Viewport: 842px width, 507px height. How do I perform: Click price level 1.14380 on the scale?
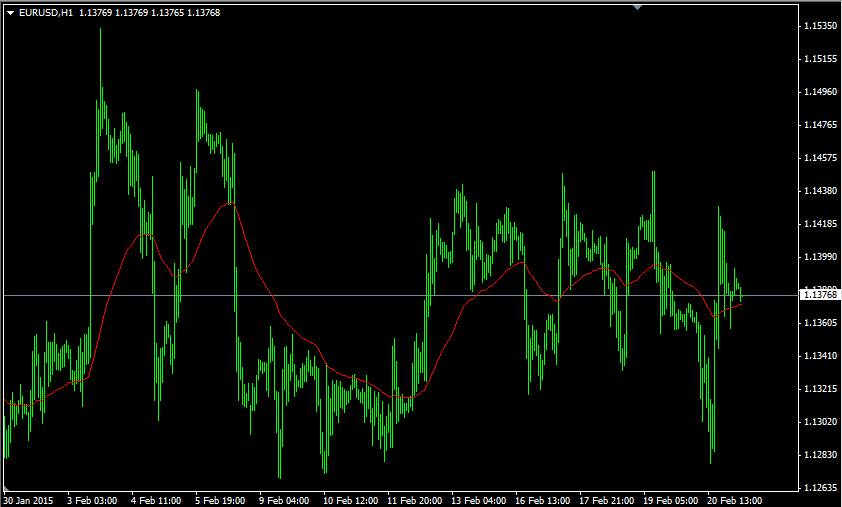(x=820, y=191)
